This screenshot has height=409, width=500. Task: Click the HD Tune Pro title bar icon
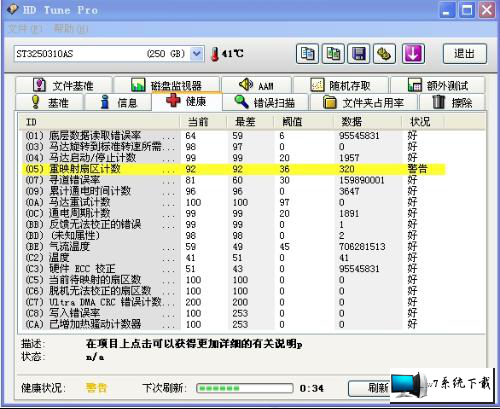pos(13,9)
